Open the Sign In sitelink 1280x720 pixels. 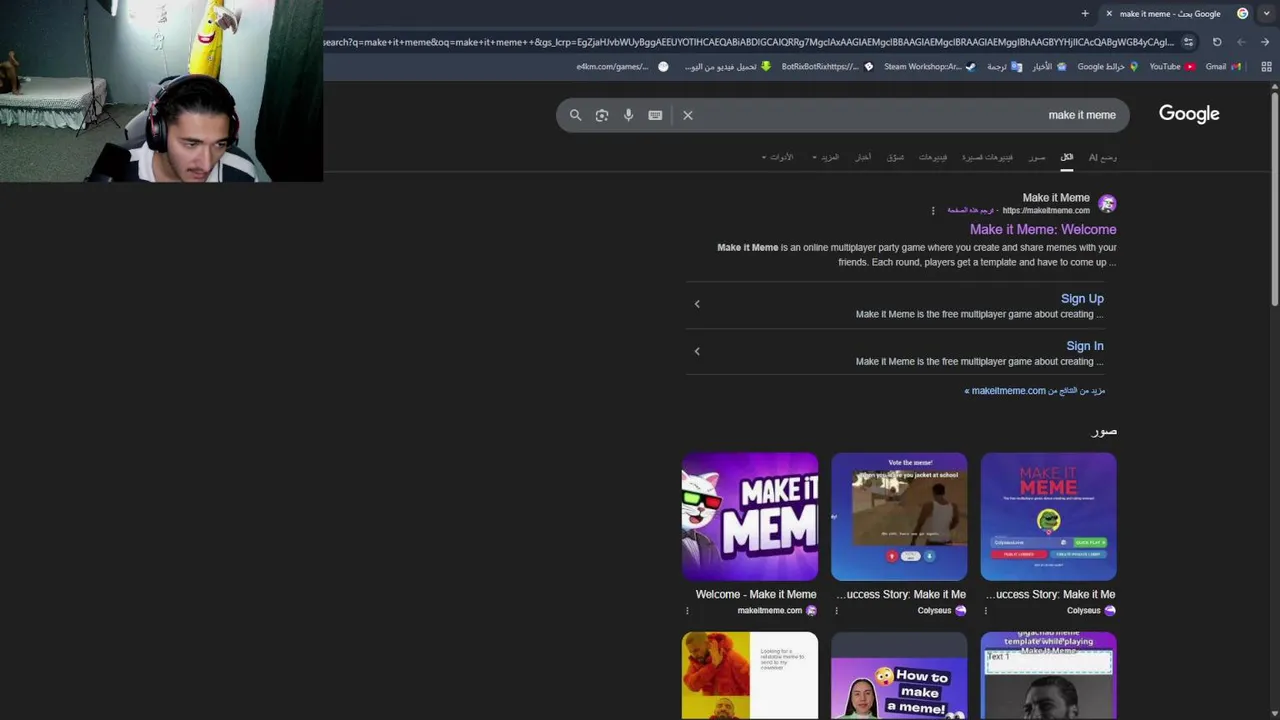(x=1085, y=346)
